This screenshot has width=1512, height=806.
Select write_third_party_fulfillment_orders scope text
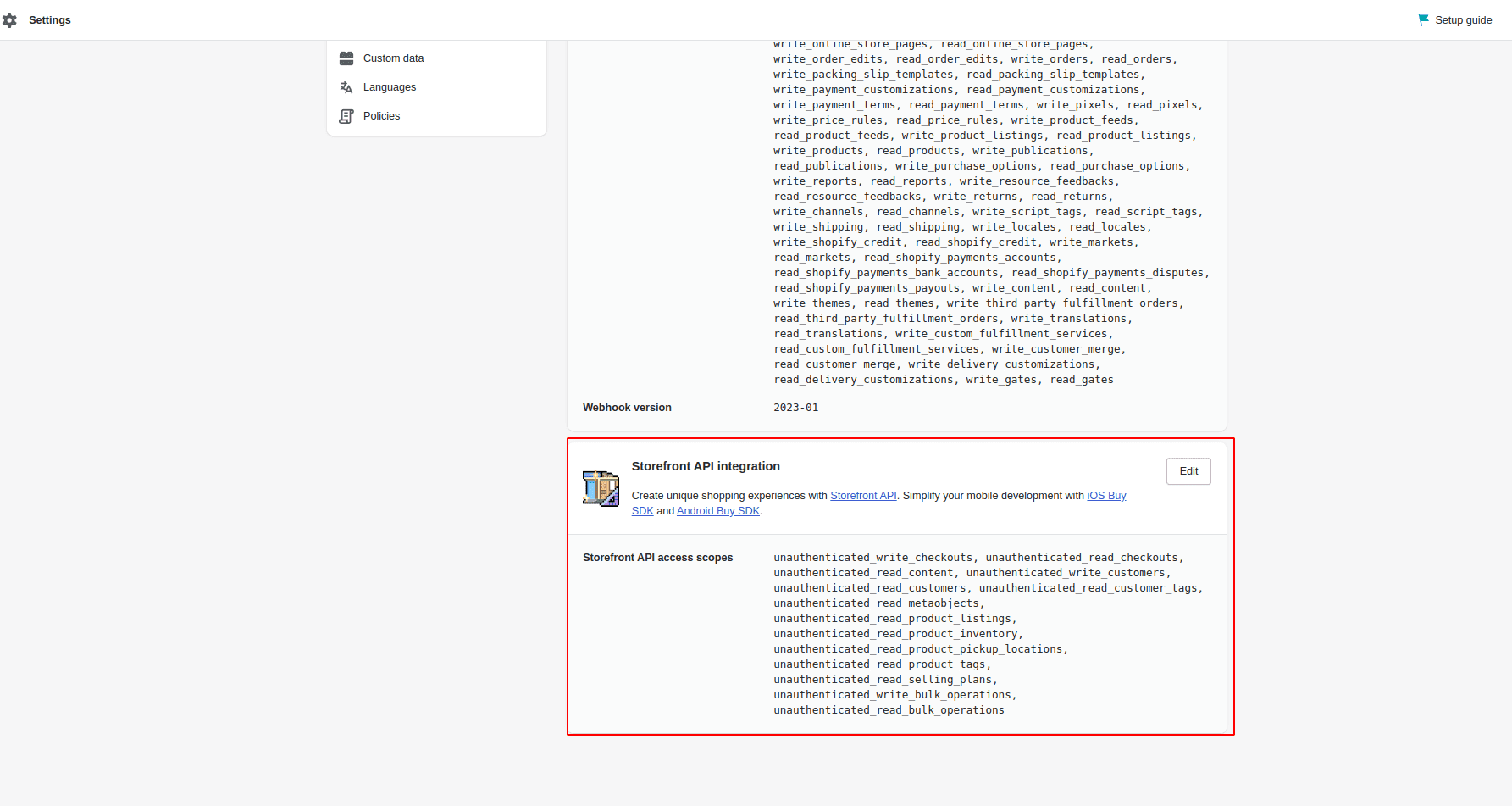1062,303
